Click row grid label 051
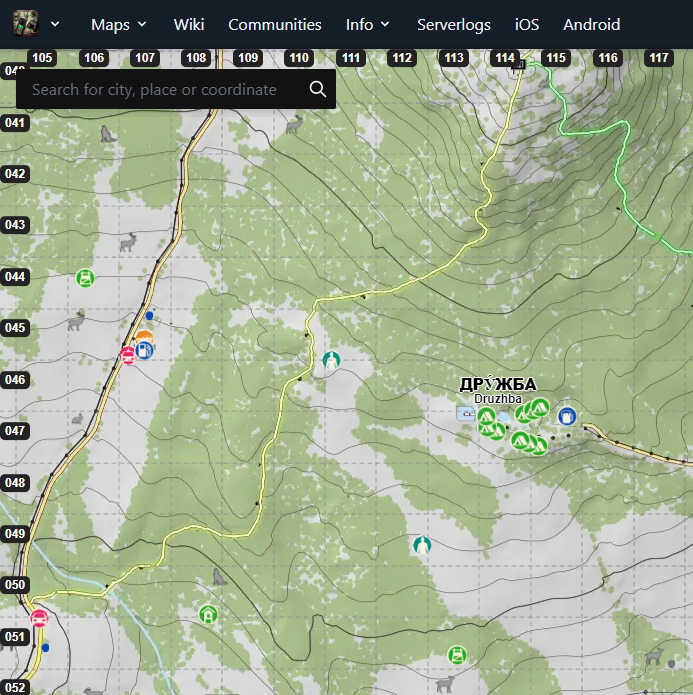Image resolution: width=693 pixels, height=695 pixels. pos(15,636)
